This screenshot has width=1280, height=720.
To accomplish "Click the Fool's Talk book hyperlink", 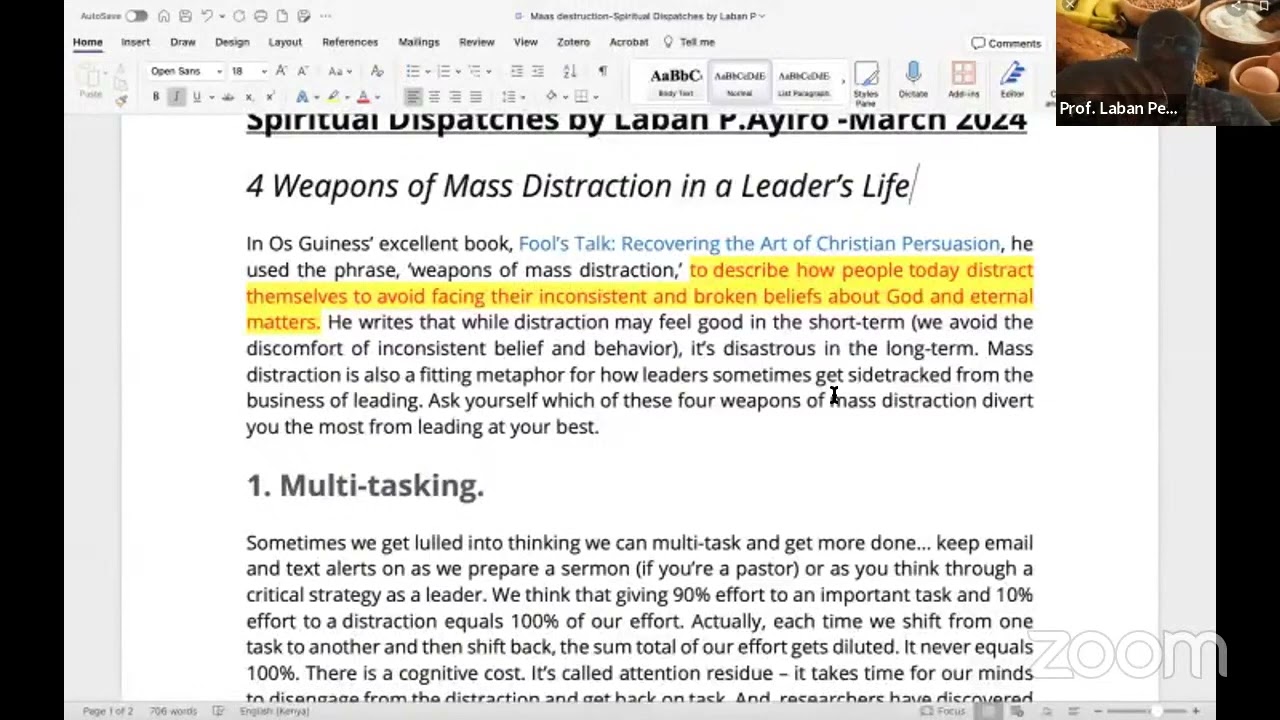I will click(x=759, y=243).
